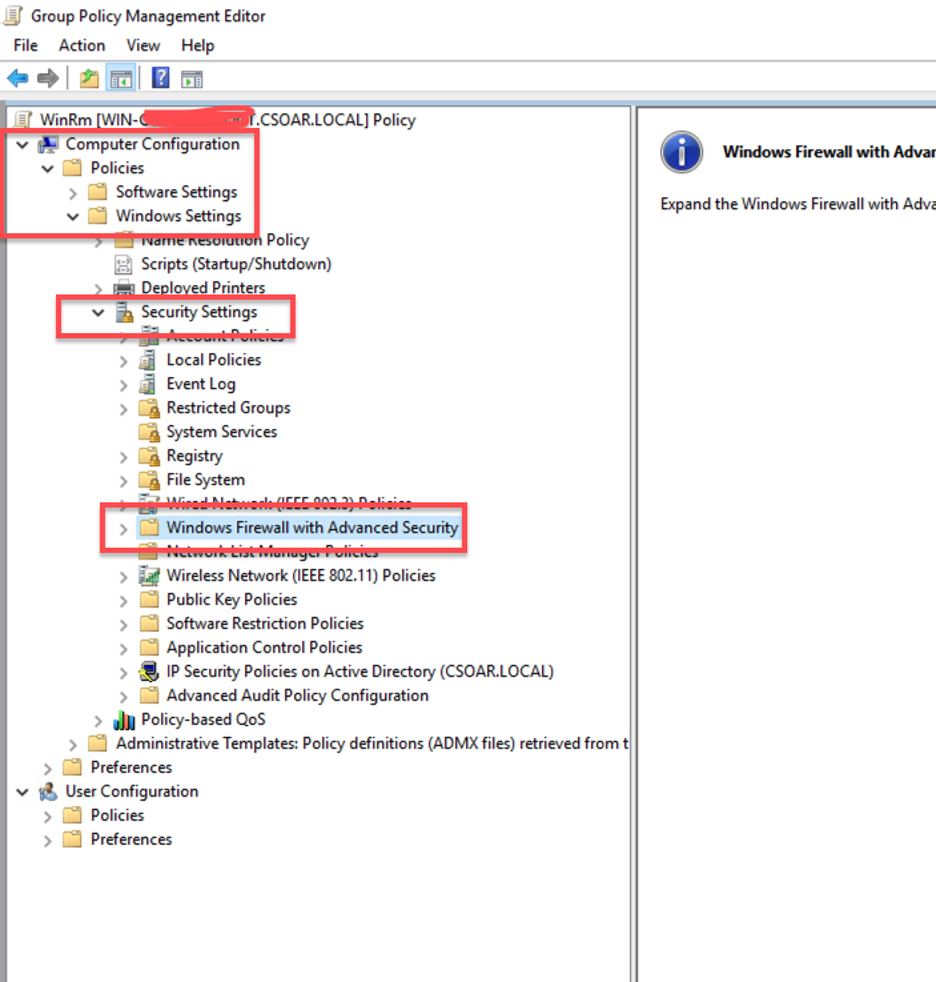Screen dimensions: 936x982
Task: Select the Up one level icon
Action: pyautogui.click(x=89, y=78)
